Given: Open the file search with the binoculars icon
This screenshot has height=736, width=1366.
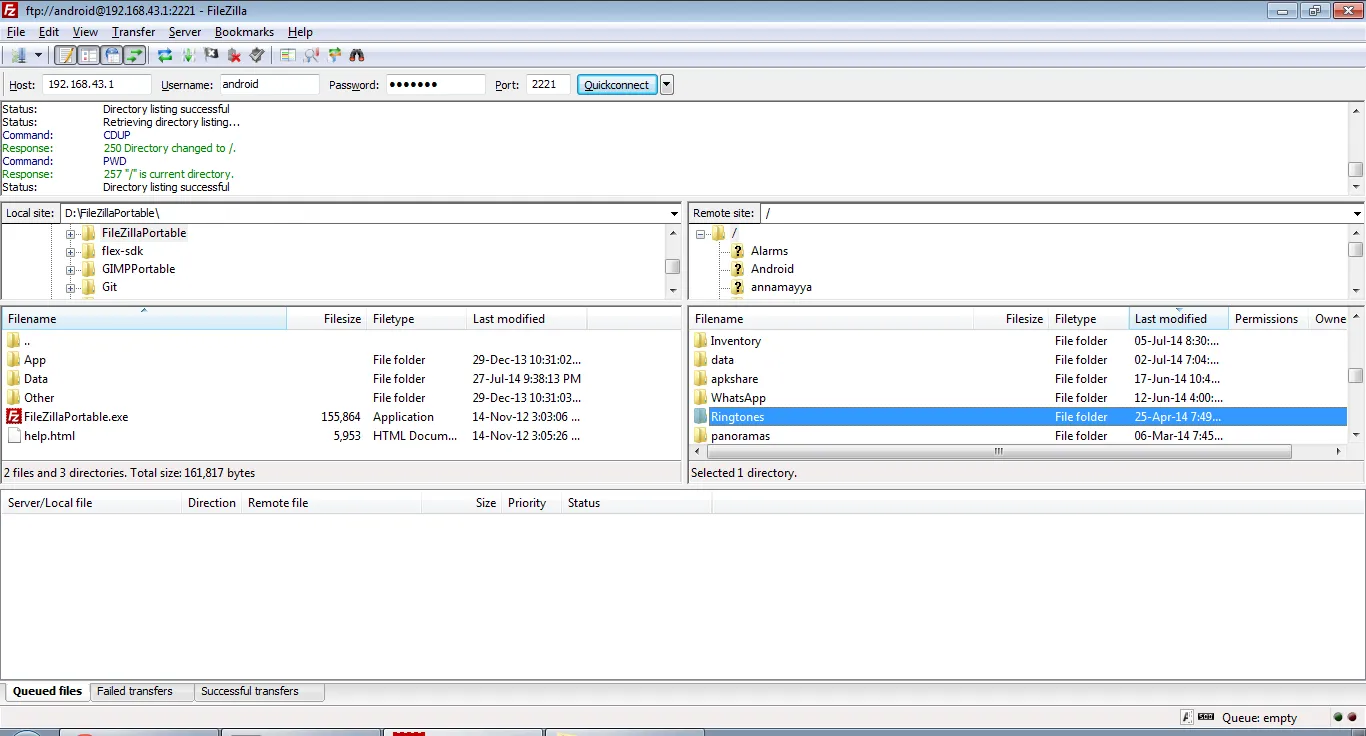Looking at the screenshot, I should (x=357, y=55).
